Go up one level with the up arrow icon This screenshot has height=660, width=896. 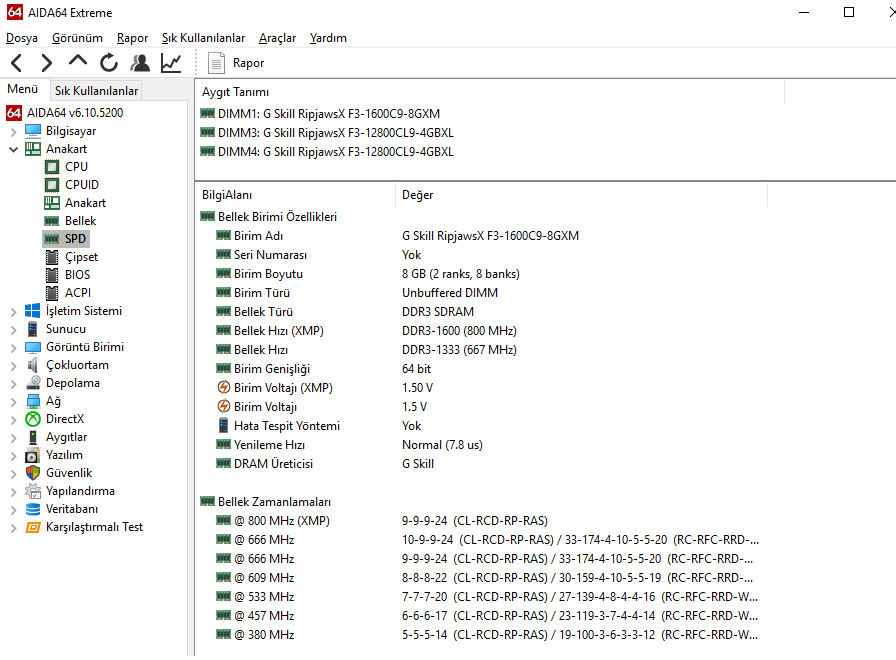click(x=78, y=62)
